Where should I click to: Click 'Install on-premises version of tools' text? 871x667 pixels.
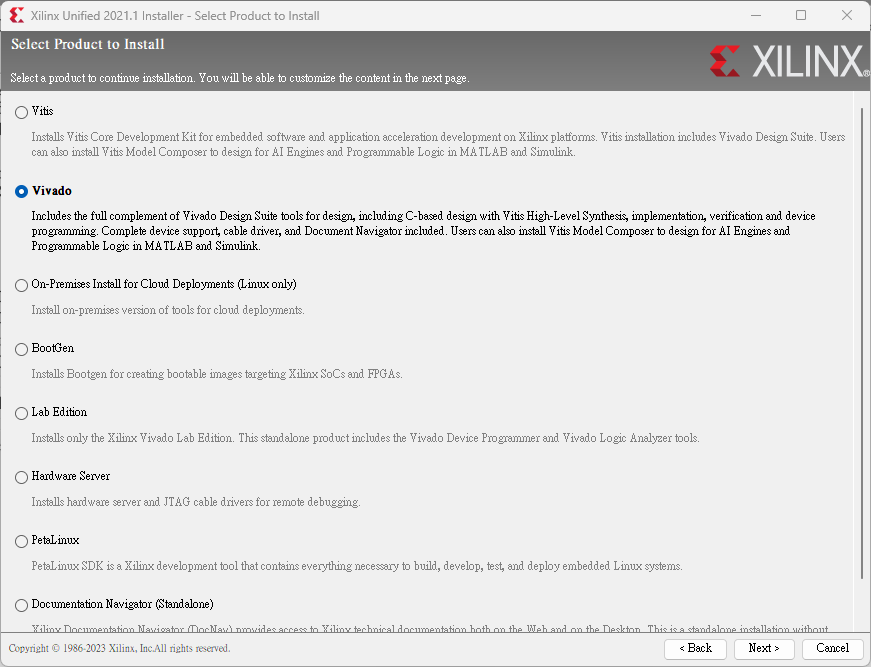click(x=168, y=310)
